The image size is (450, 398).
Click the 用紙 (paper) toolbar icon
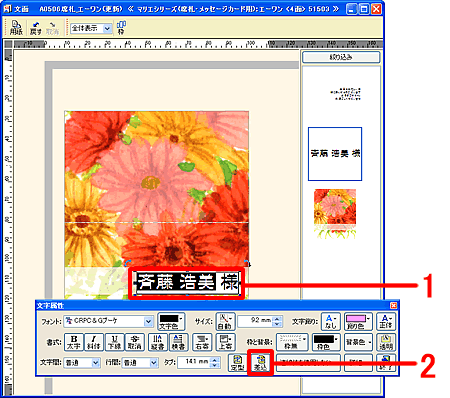[x=16, y=27]
